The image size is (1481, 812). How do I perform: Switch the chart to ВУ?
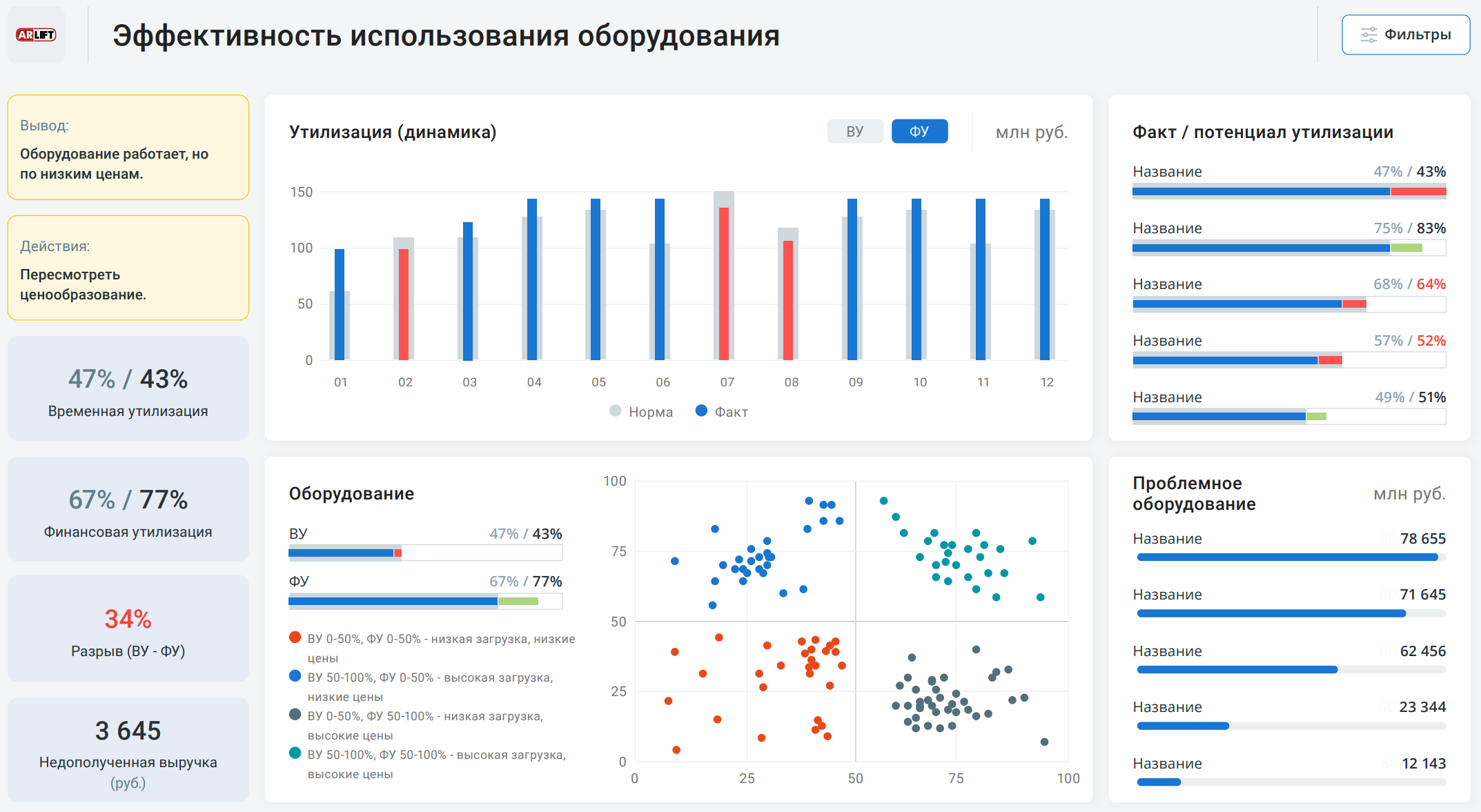(x=855, y=131)
